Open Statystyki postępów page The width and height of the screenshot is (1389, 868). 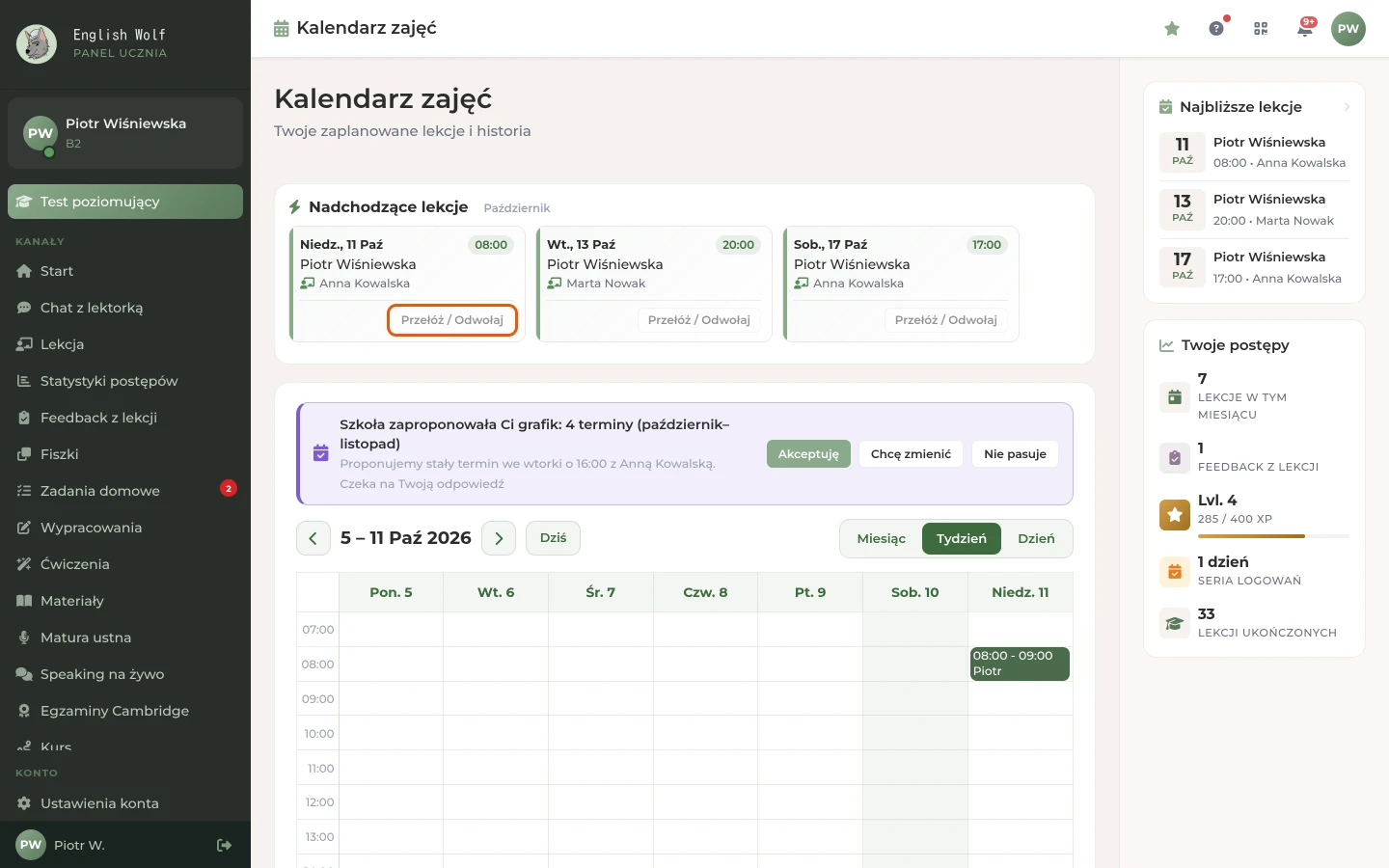tap(125, 381)
